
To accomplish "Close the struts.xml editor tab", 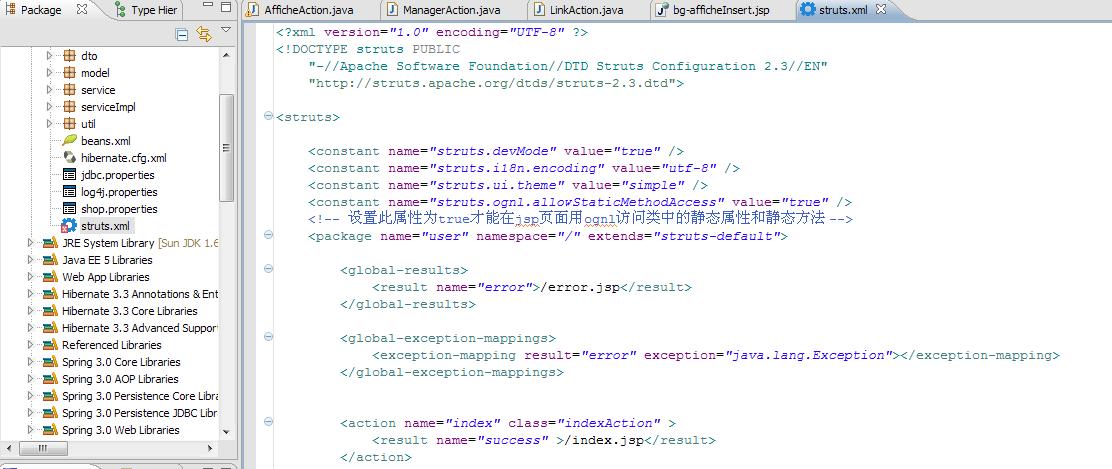I will 880,10.
